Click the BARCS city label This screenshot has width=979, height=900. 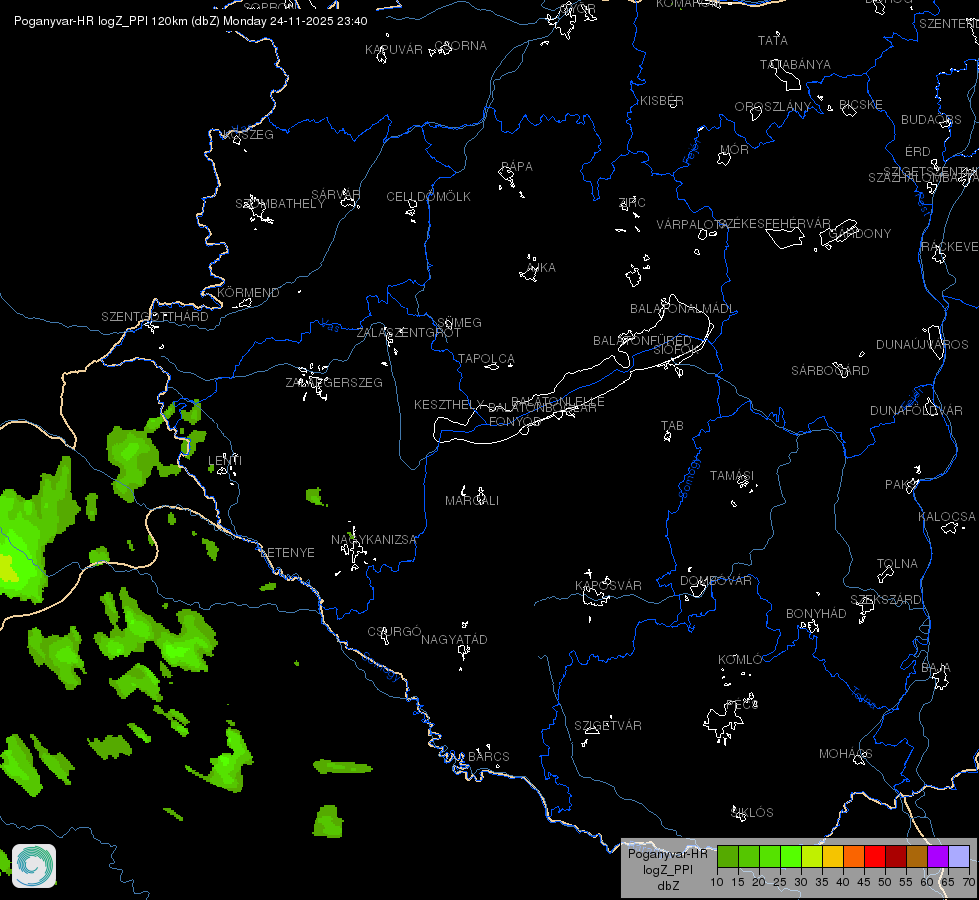pos(489,756)
